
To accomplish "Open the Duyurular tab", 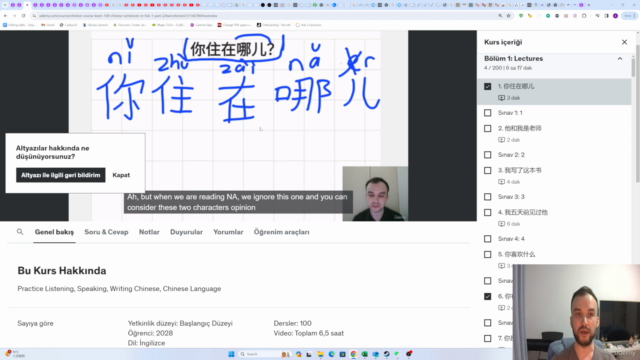I will (x=186, y=232).
